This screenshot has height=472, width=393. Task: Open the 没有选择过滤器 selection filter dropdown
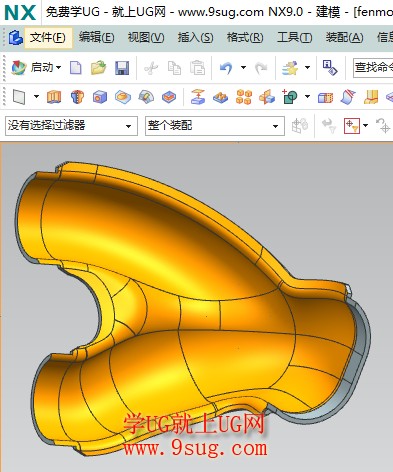71,126
